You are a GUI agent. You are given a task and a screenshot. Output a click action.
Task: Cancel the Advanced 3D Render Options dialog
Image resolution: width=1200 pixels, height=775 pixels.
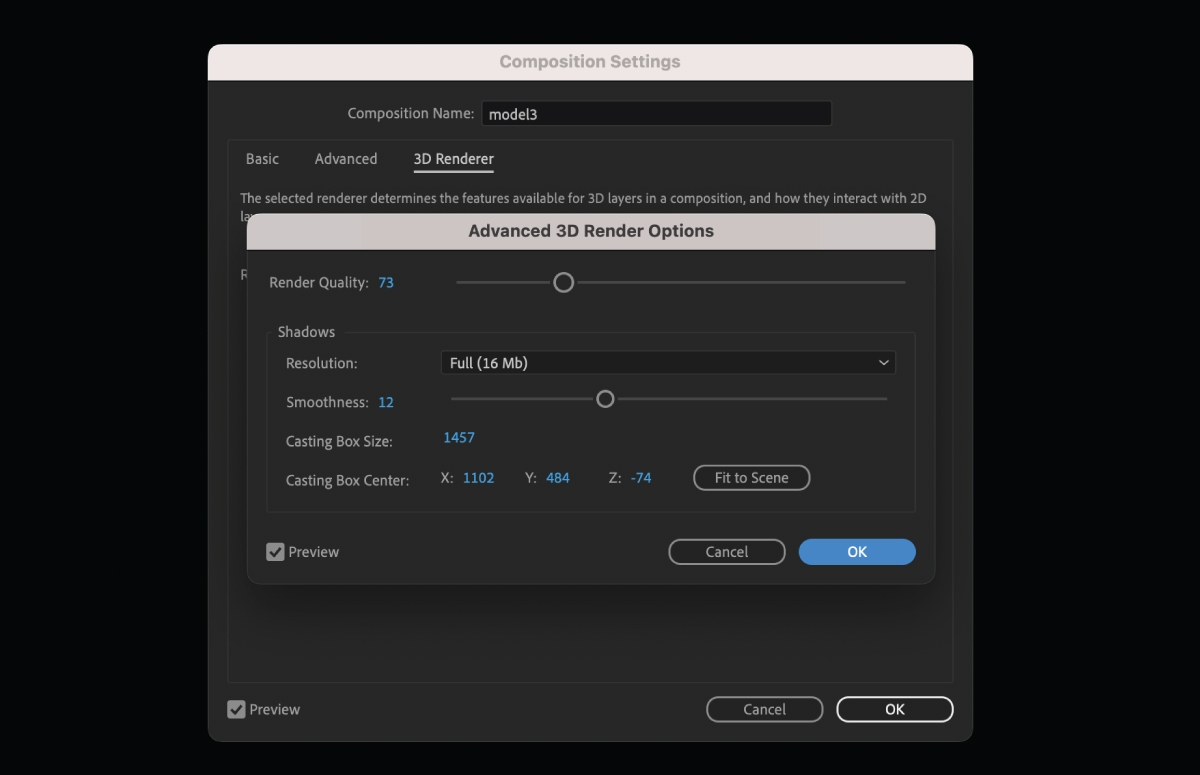pos(727,551)
